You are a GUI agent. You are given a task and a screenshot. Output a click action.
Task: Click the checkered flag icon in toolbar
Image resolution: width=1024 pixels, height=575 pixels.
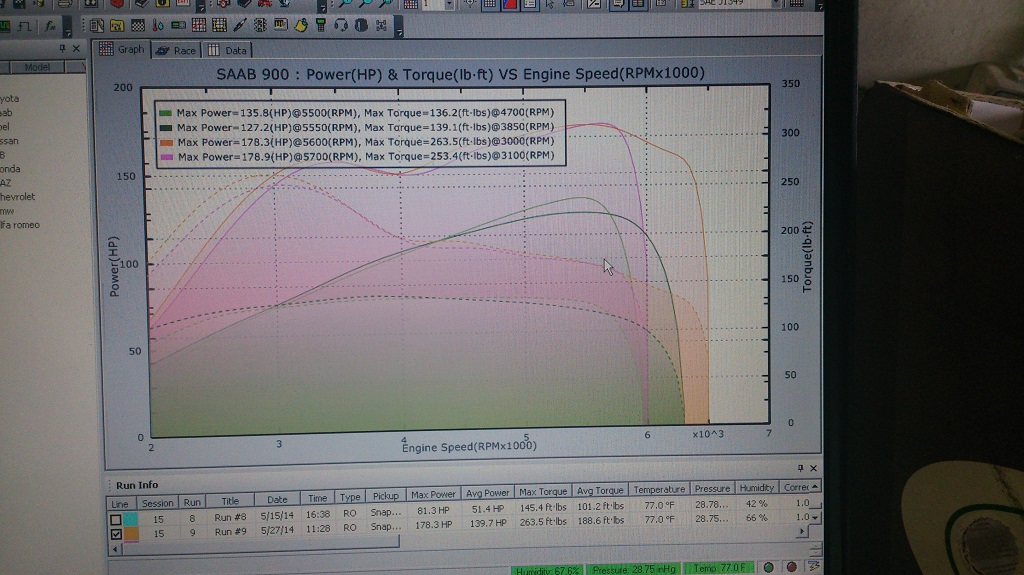pyautogui.click(x=137, y=25)
